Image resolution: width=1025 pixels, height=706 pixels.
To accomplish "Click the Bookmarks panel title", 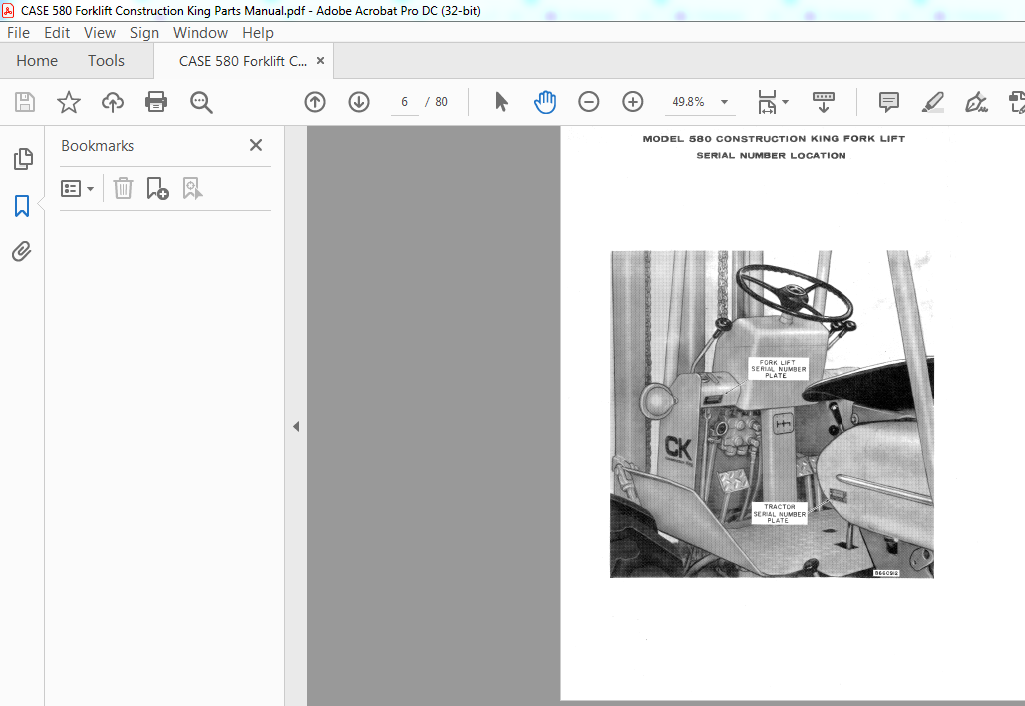I will pyautogui.click(x=97, y=146).
